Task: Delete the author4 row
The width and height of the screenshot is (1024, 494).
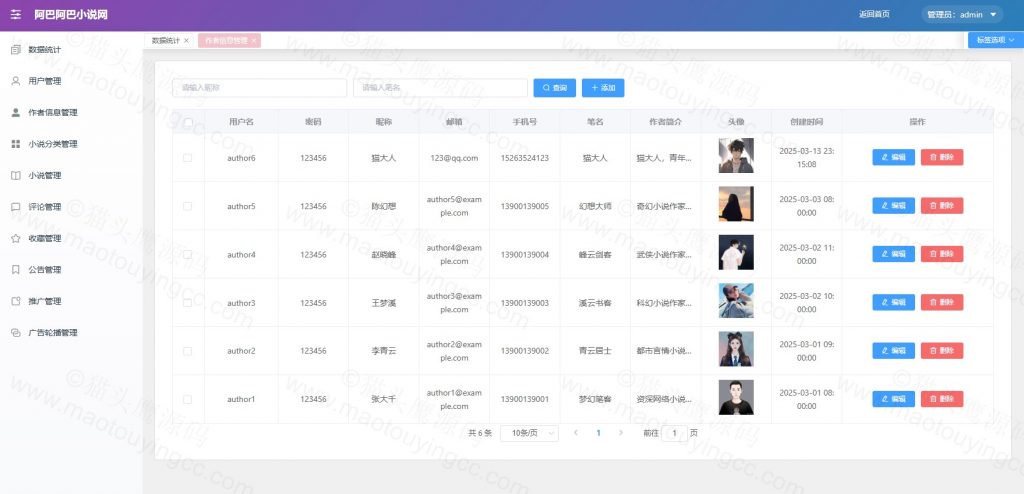Action: coord(942,254)
